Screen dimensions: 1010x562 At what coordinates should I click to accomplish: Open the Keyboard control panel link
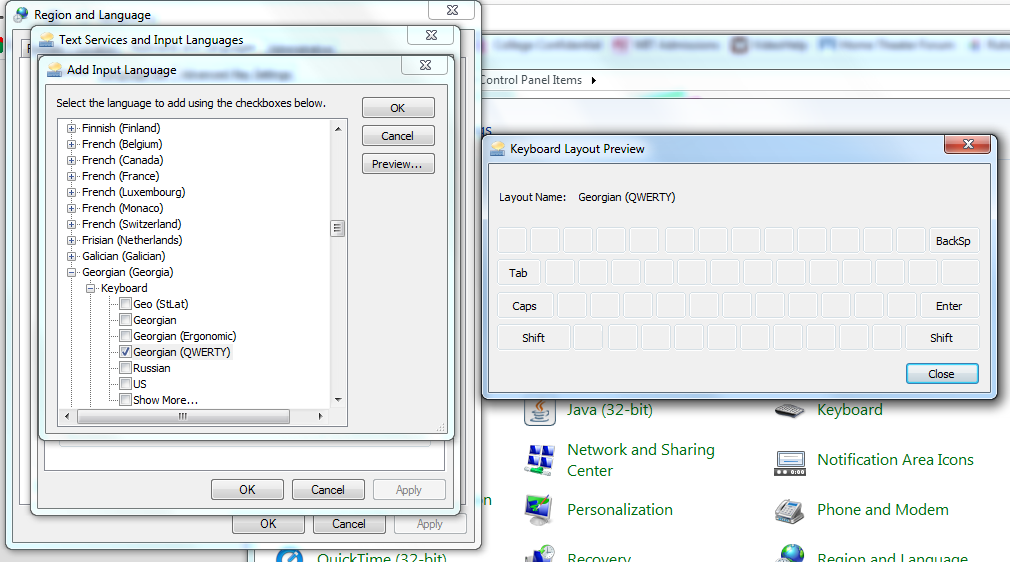point(850,410)
